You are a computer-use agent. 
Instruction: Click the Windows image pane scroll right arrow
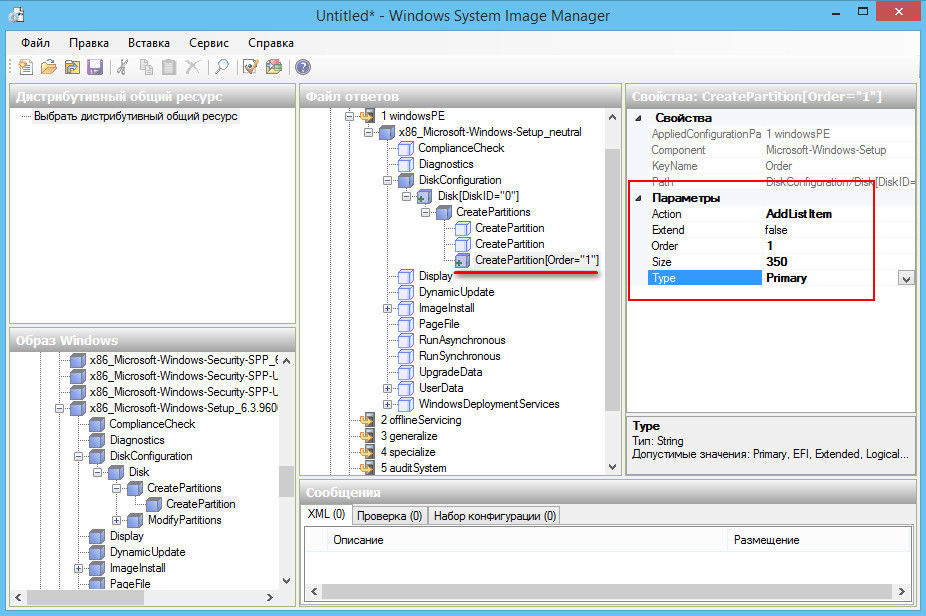pos(269,597)
